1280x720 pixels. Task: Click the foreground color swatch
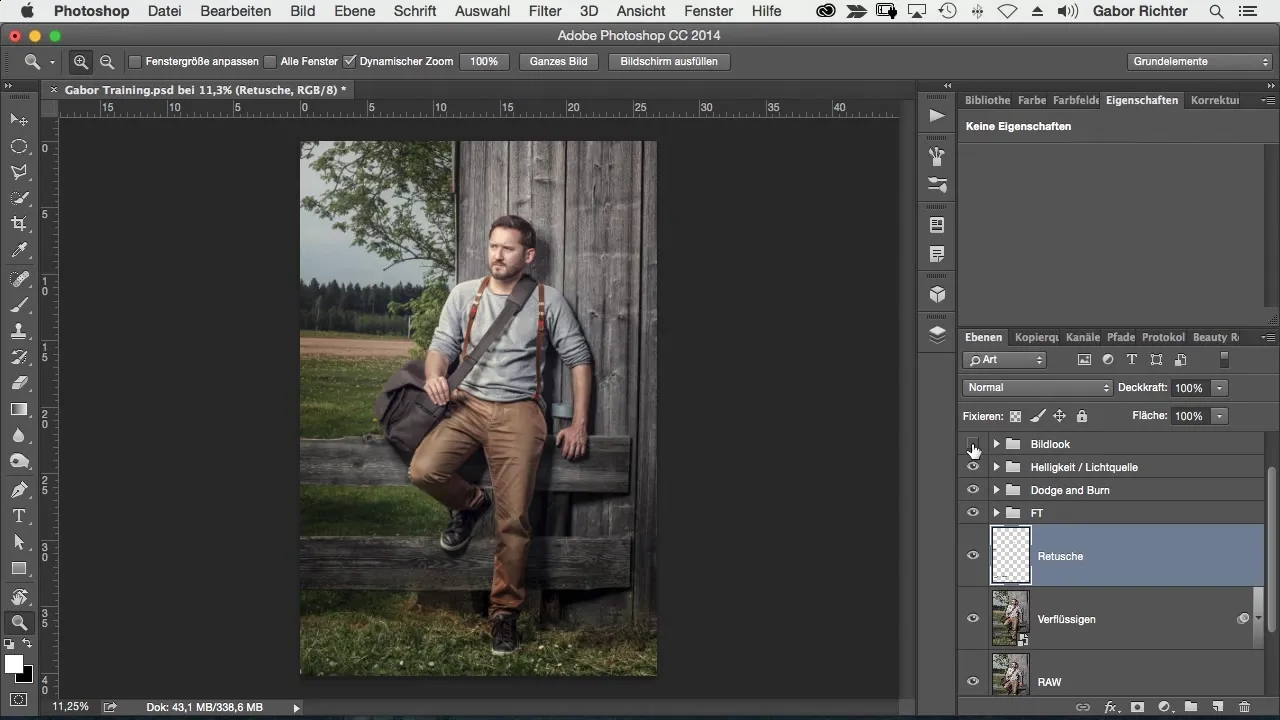pos(13,664)
